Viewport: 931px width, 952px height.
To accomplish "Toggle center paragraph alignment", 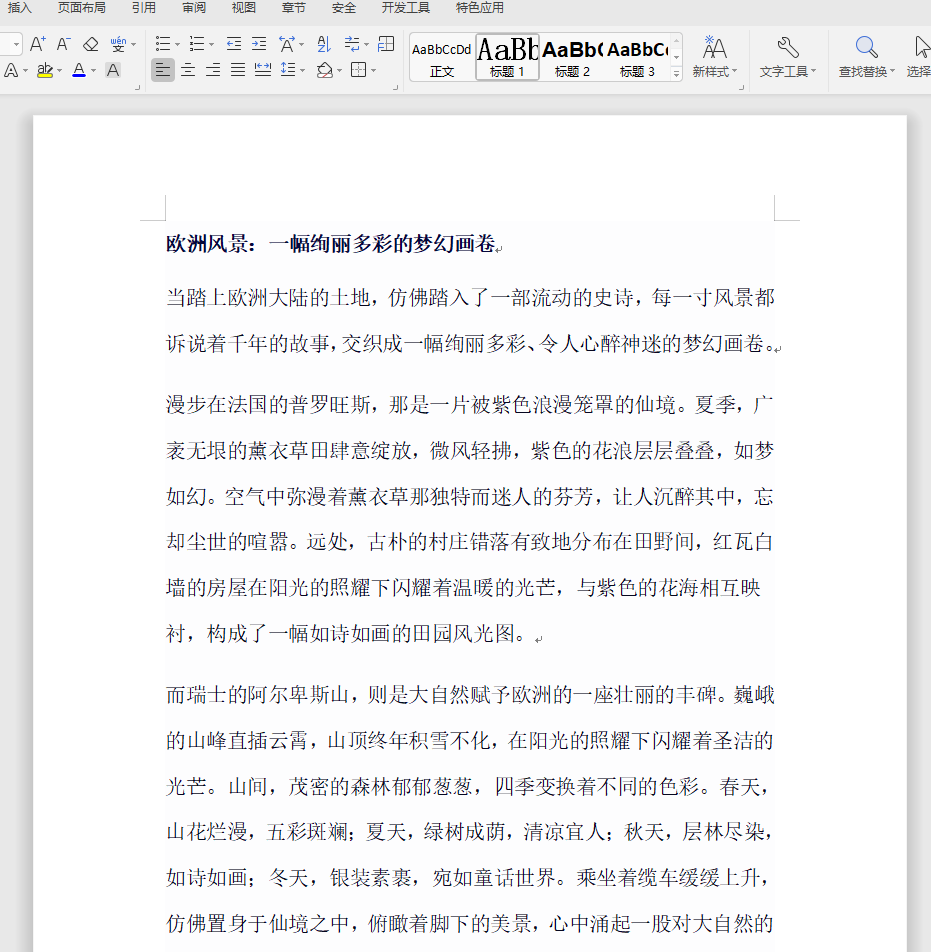I will coord(187,69).
